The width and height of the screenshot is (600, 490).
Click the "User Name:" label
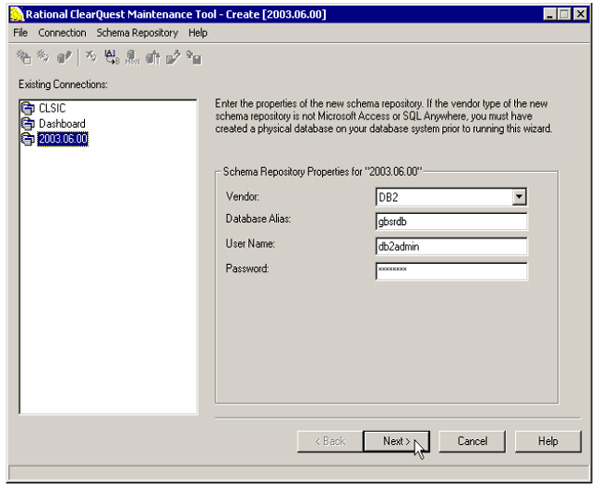coord(250,244)
